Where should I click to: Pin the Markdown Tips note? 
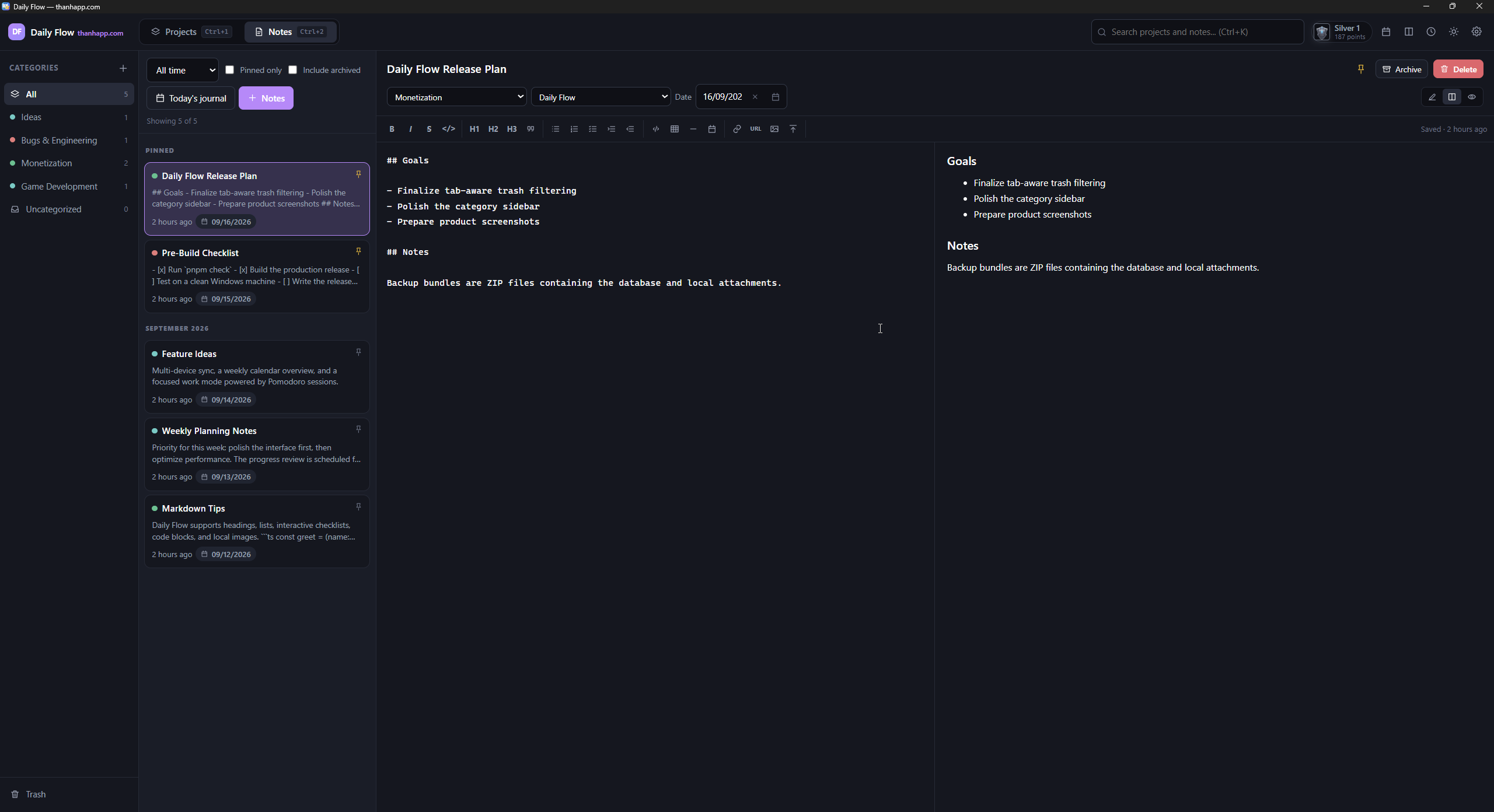(x=358, y=507)
